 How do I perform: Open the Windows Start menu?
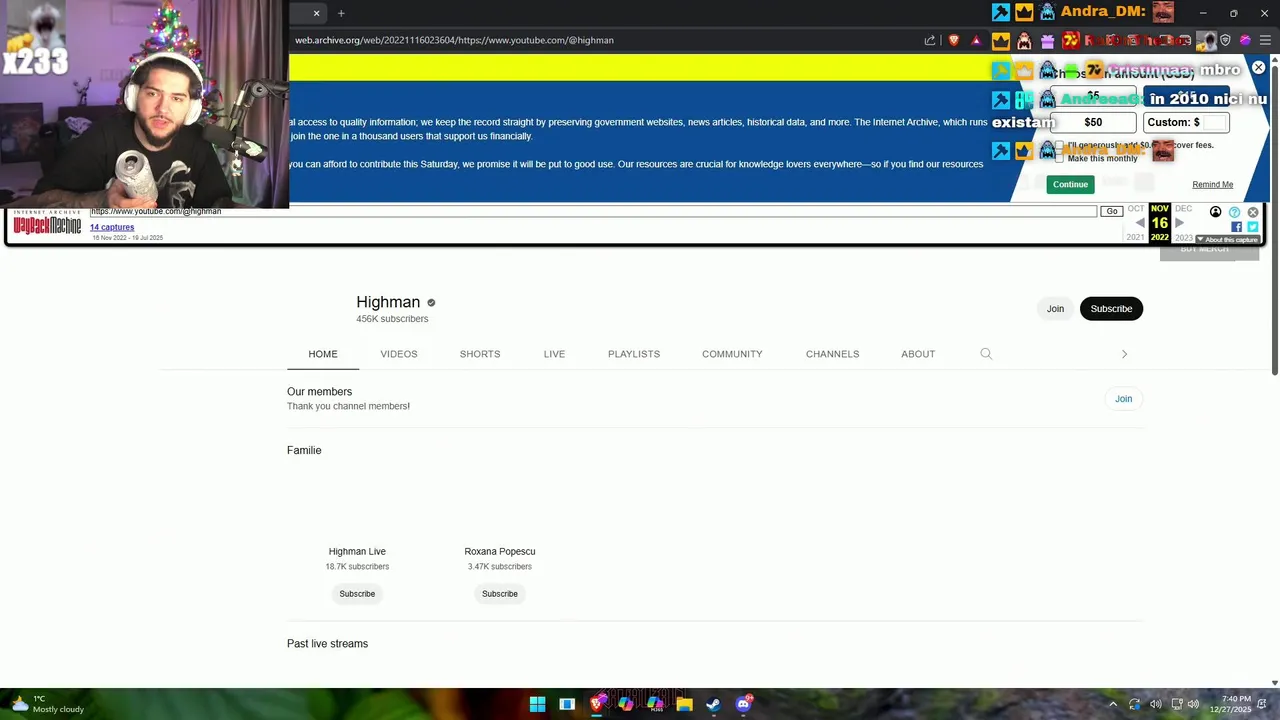(537, 704)
